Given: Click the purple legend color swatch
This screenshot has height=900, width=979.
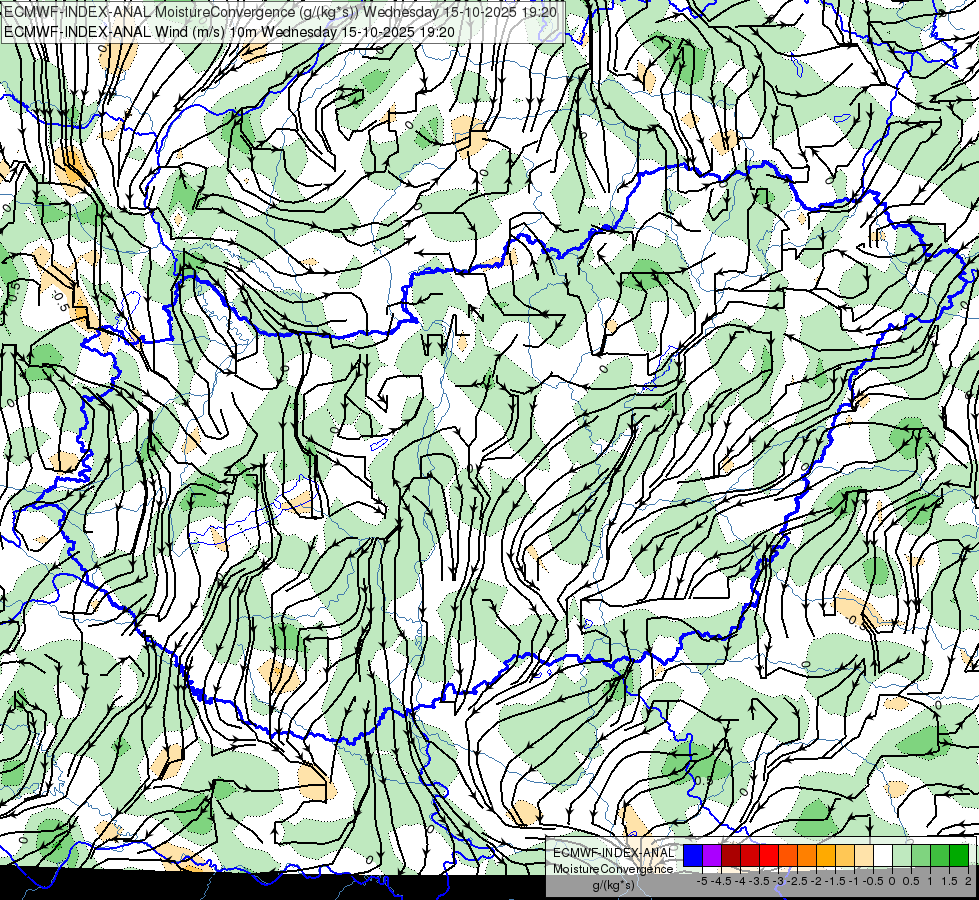Looking at the screenshot, I should pos(712,856).
